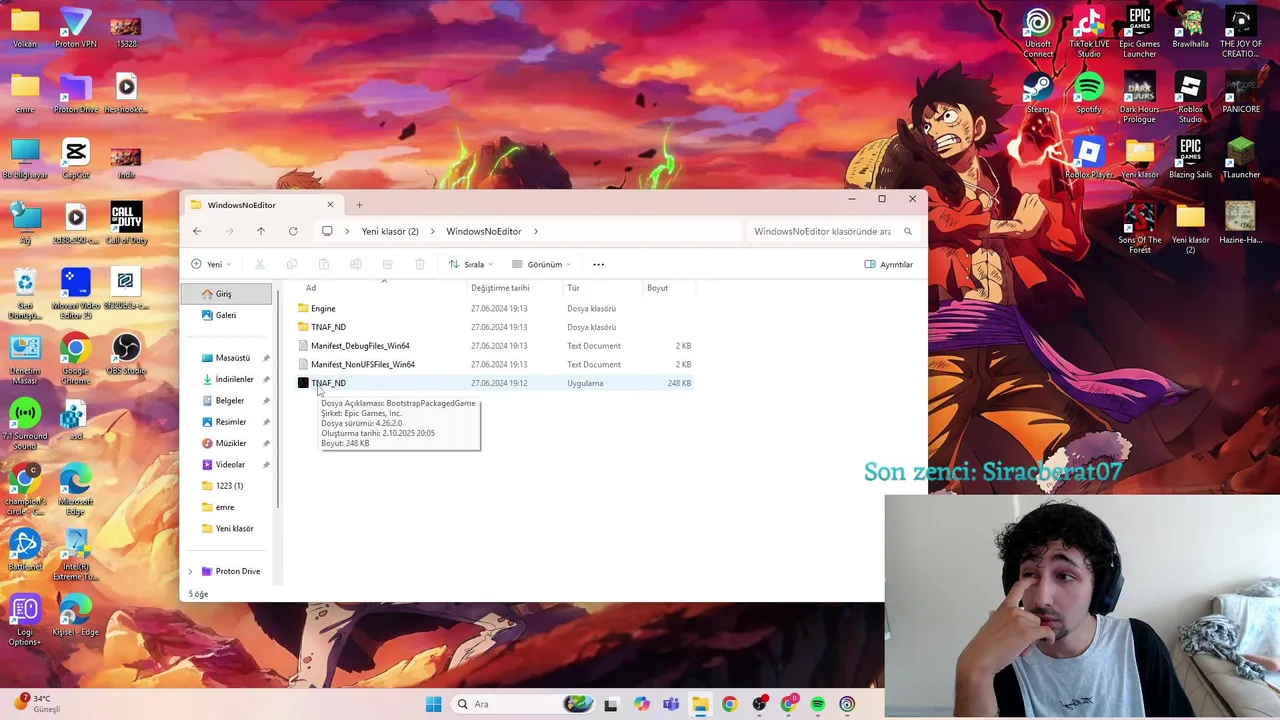Refresh the WindowsNoEditor folder view
Screen dimensions: 1280x720
[293, 231]
